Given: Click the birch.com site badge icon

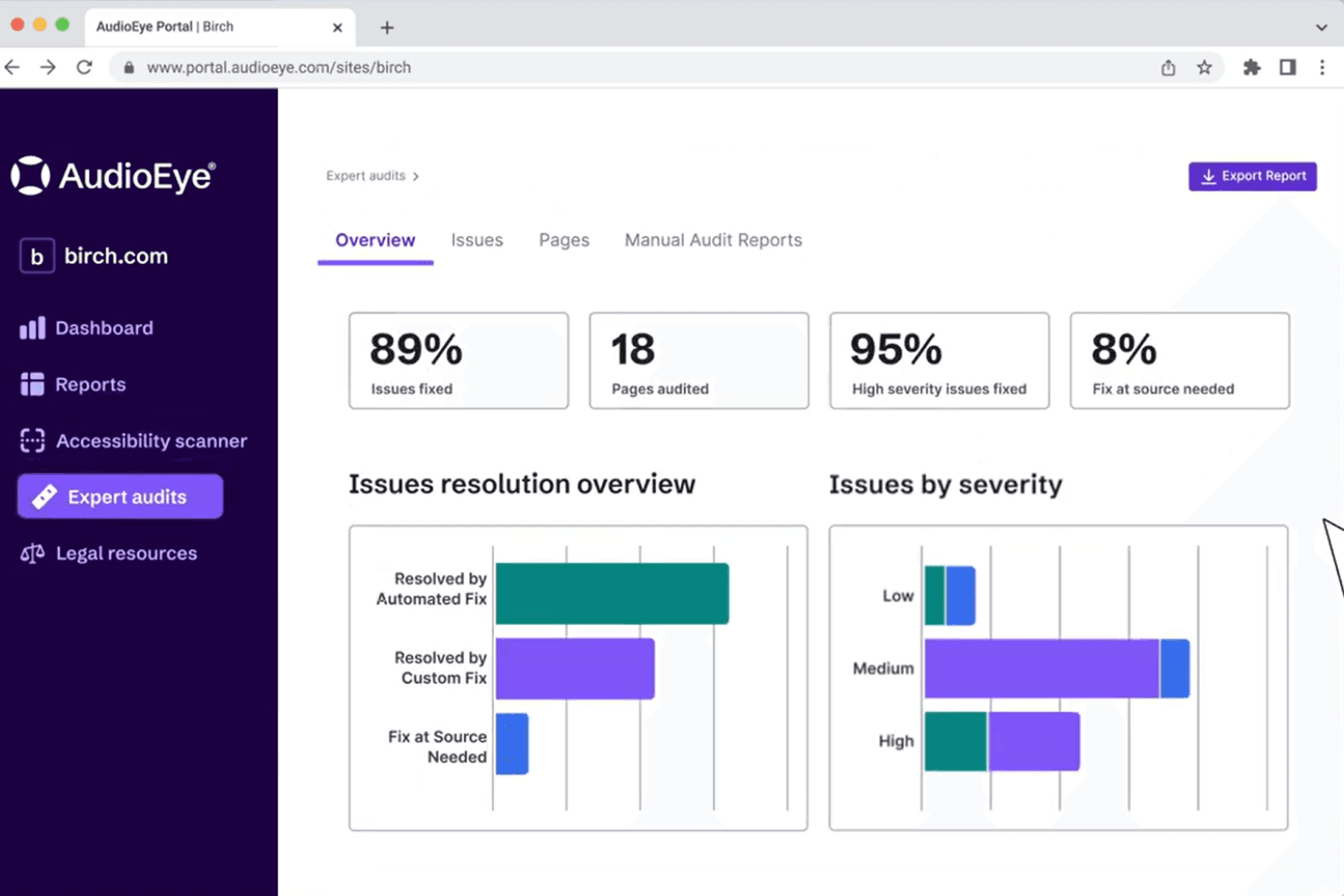Looking at the screenshot, I should (x=37, y=256).
